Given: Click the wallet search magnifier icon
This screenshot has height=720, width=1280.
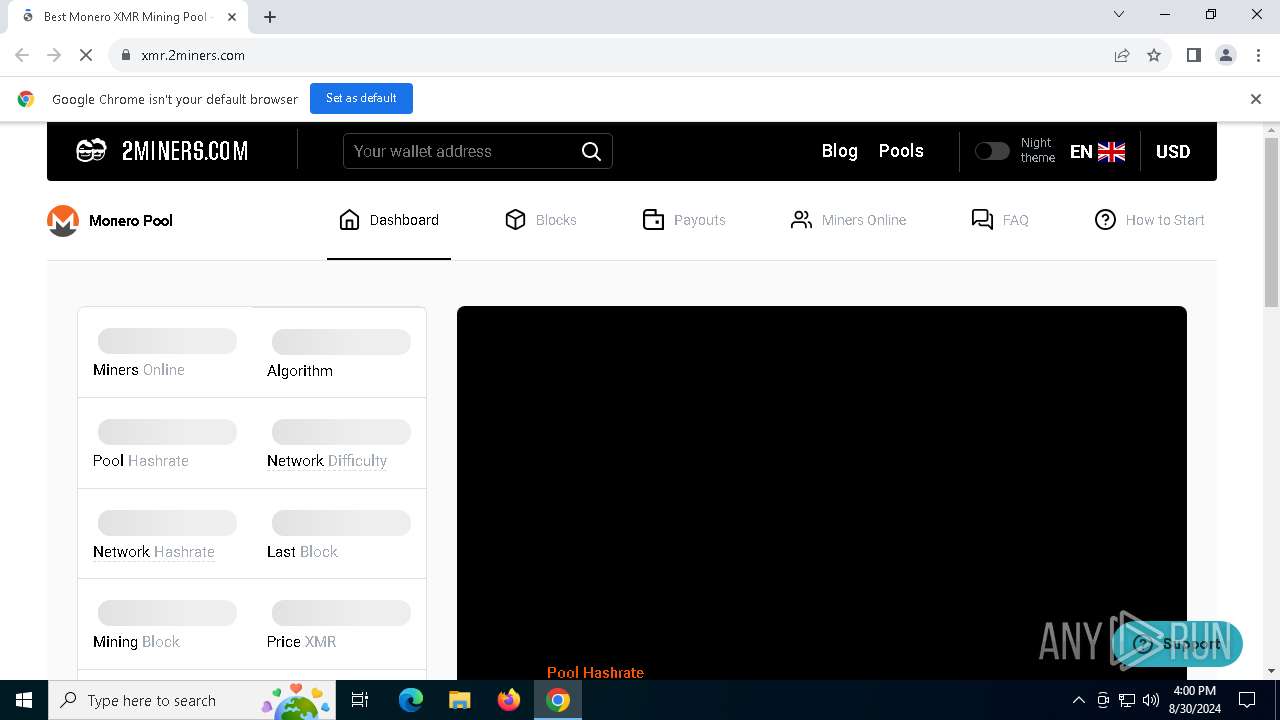Looking at the screenshot, I should tap(591, 151).
